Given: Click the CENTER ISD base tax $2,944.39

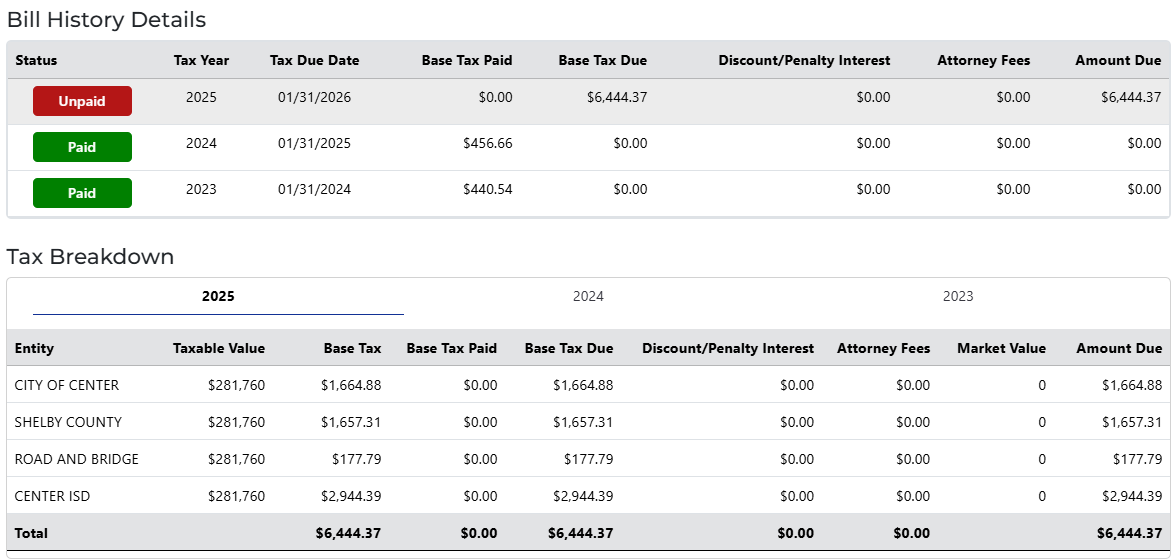Looking at the screenshot, I should [351, 496].
